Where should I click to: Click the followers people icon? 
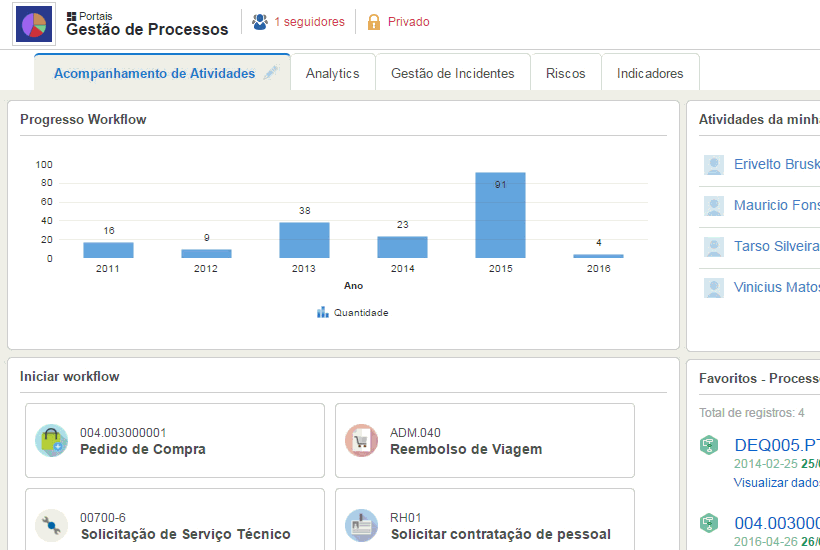[x=260, y=22]
